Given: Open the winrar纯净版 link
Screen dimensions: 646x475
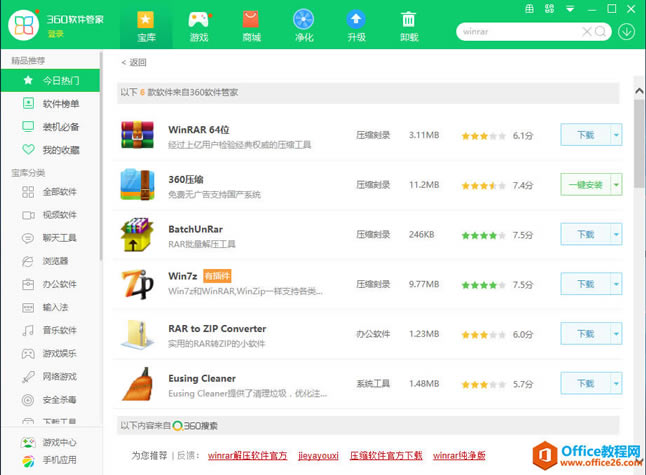Looking at the screenshot, I should 459,456.
